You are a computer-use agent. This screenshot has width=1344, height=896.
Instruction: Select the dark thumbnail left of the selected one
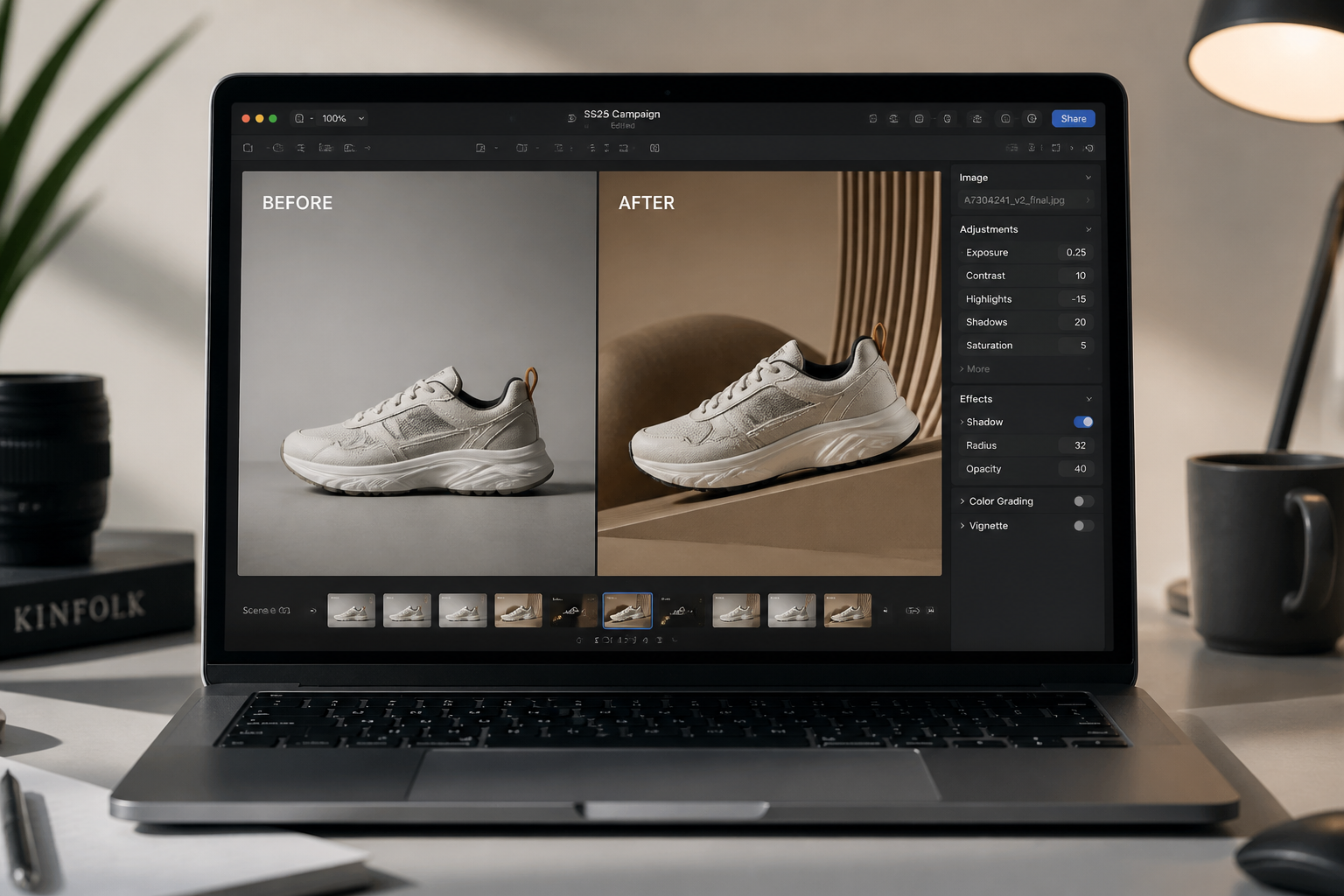click(x=573, y=611)
